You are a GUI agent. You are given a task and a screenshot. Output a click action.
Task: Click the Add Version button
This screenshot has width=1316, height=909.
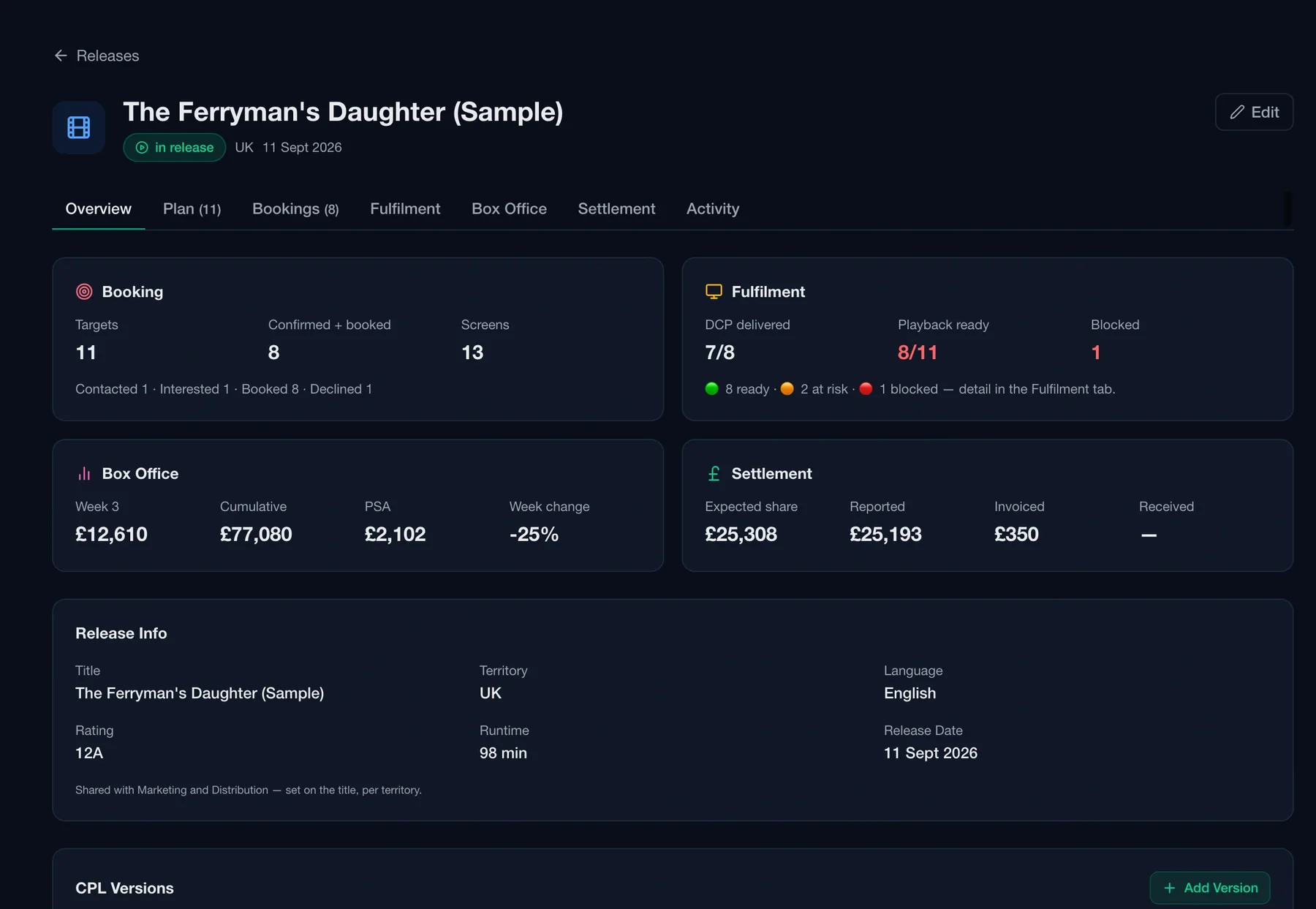1210,888
